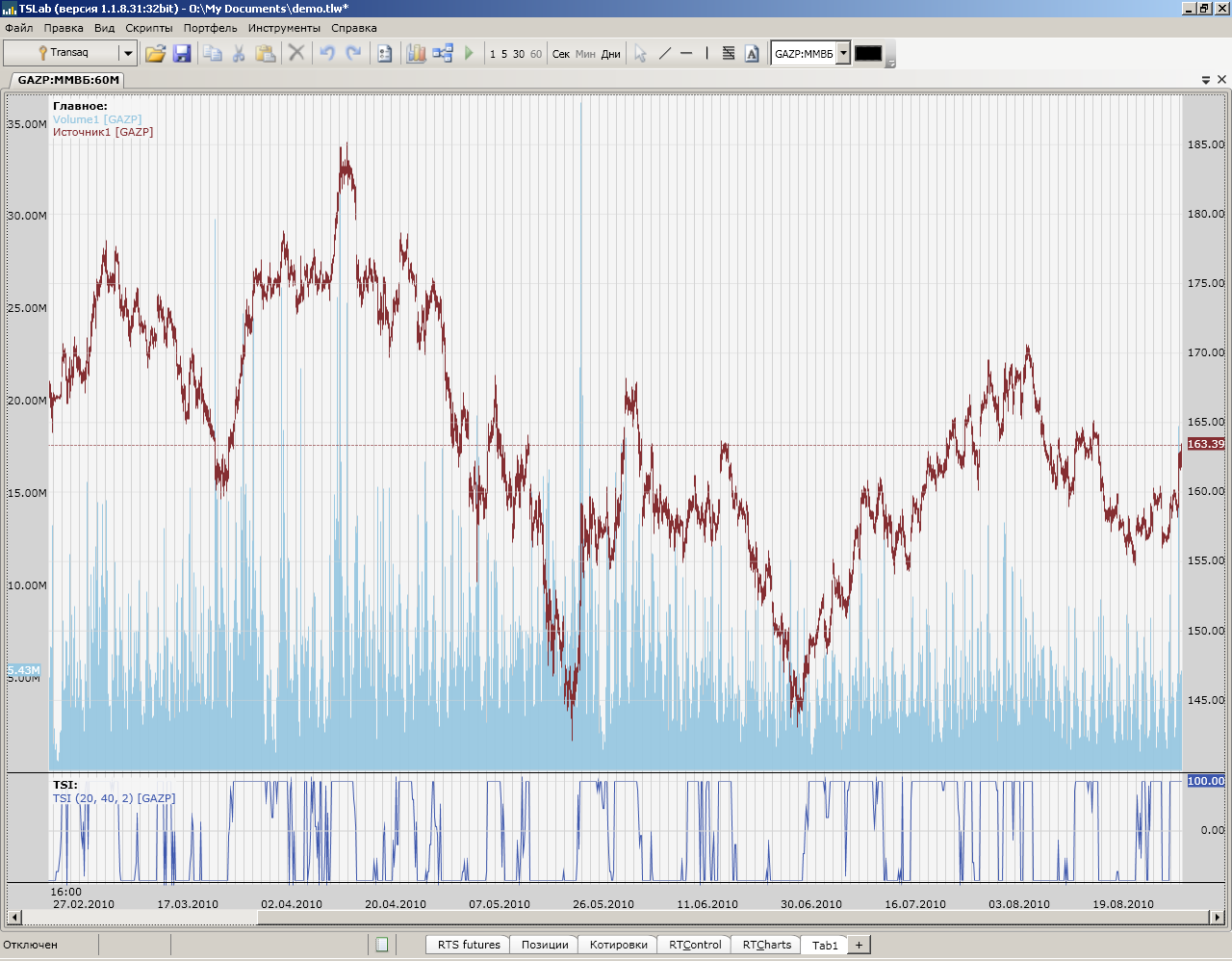Click the chart's horizontal scrollbar right arrow
Image resolution: width=1232 pixels, height=961 pixels.
point(1218,918)
